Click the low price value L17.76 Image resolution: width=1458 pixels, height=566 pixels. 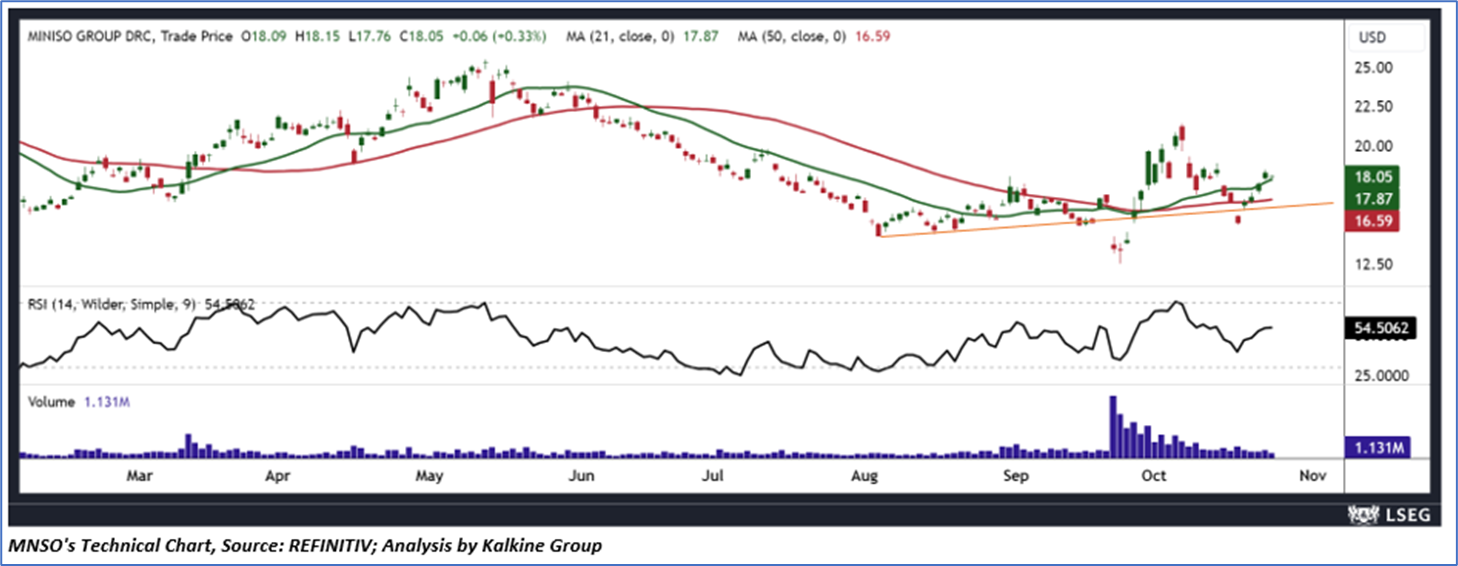[x=368, y=36]
